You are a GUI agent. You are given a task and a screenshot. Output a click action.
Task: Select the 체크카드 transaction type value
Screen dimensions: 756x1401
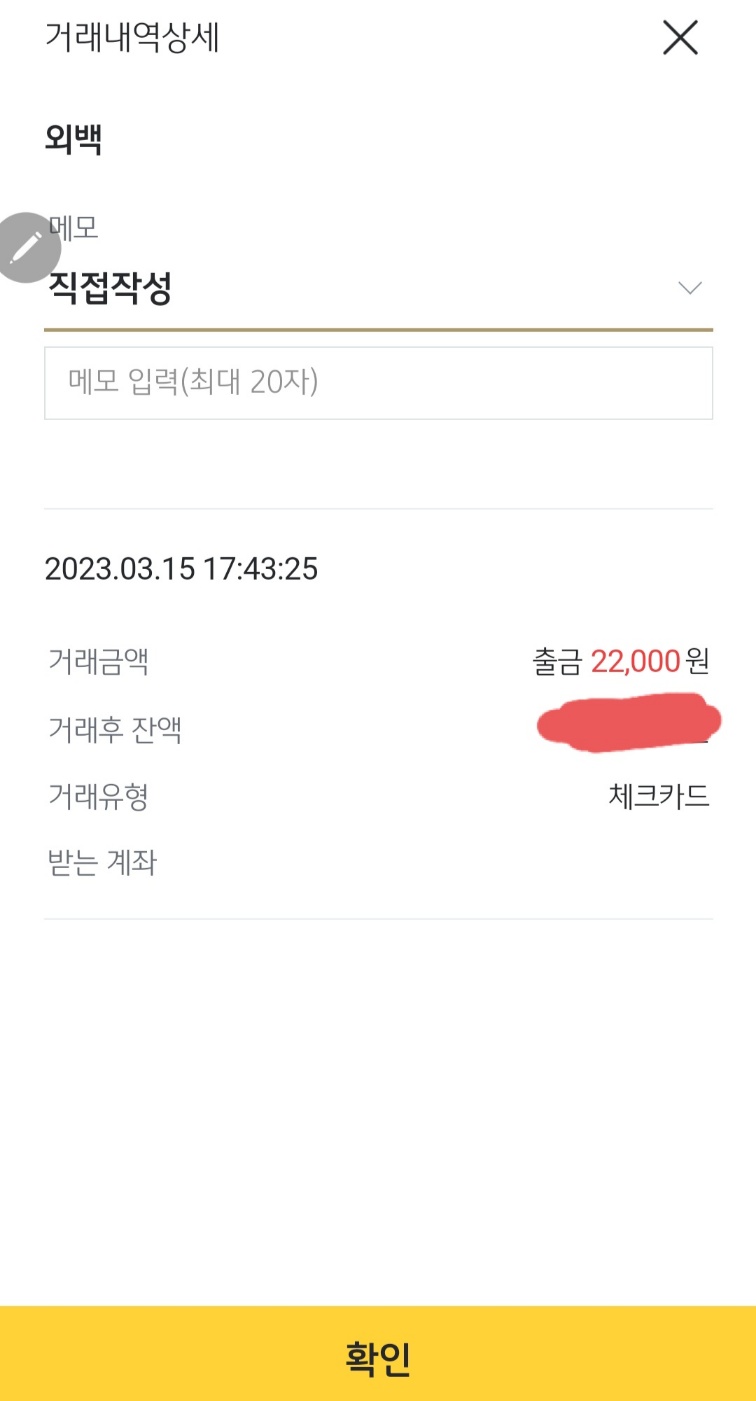(659, 796)
